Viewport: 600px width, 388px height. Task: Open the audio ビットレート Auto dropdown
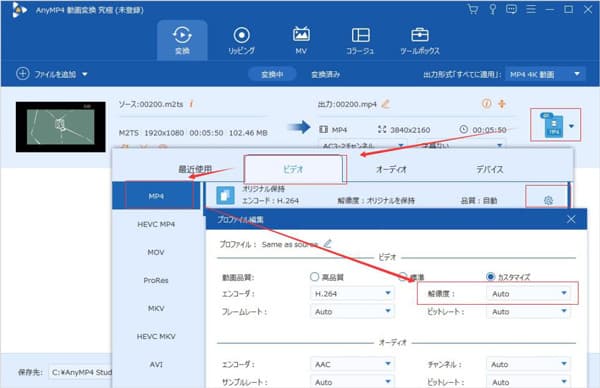coord(528,382)
